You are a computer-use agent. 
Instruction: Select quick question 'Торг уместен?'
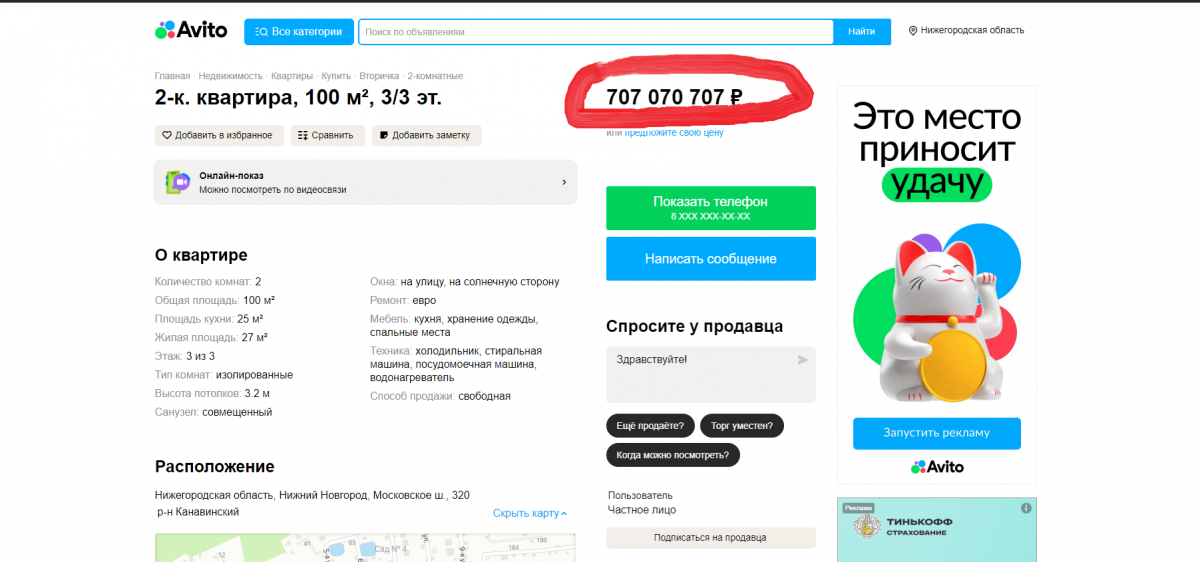pyautogui.click(x=742, y=426)
